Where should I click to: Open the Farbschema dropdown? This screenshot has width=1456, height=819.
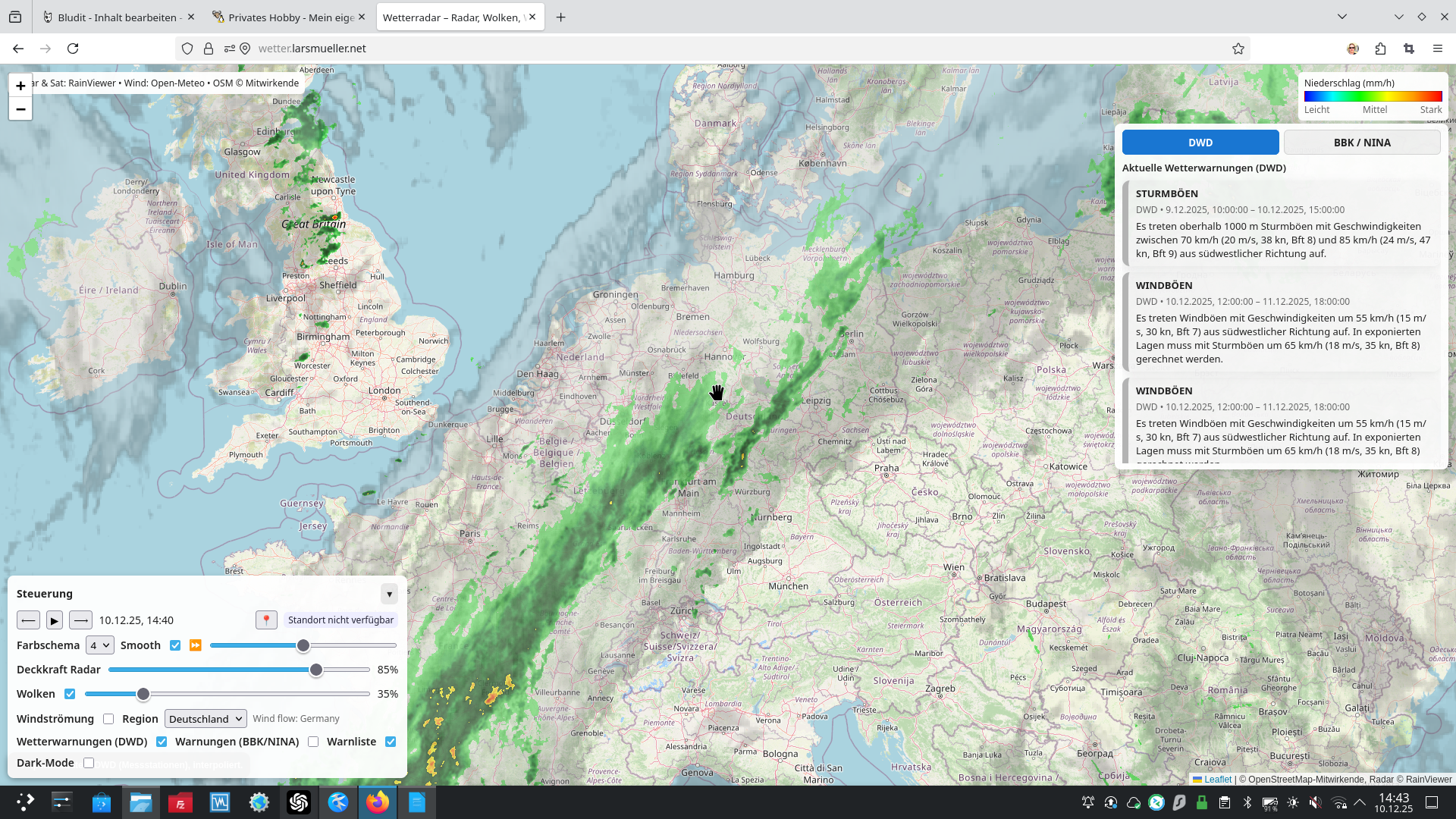(x=99, y=645)
